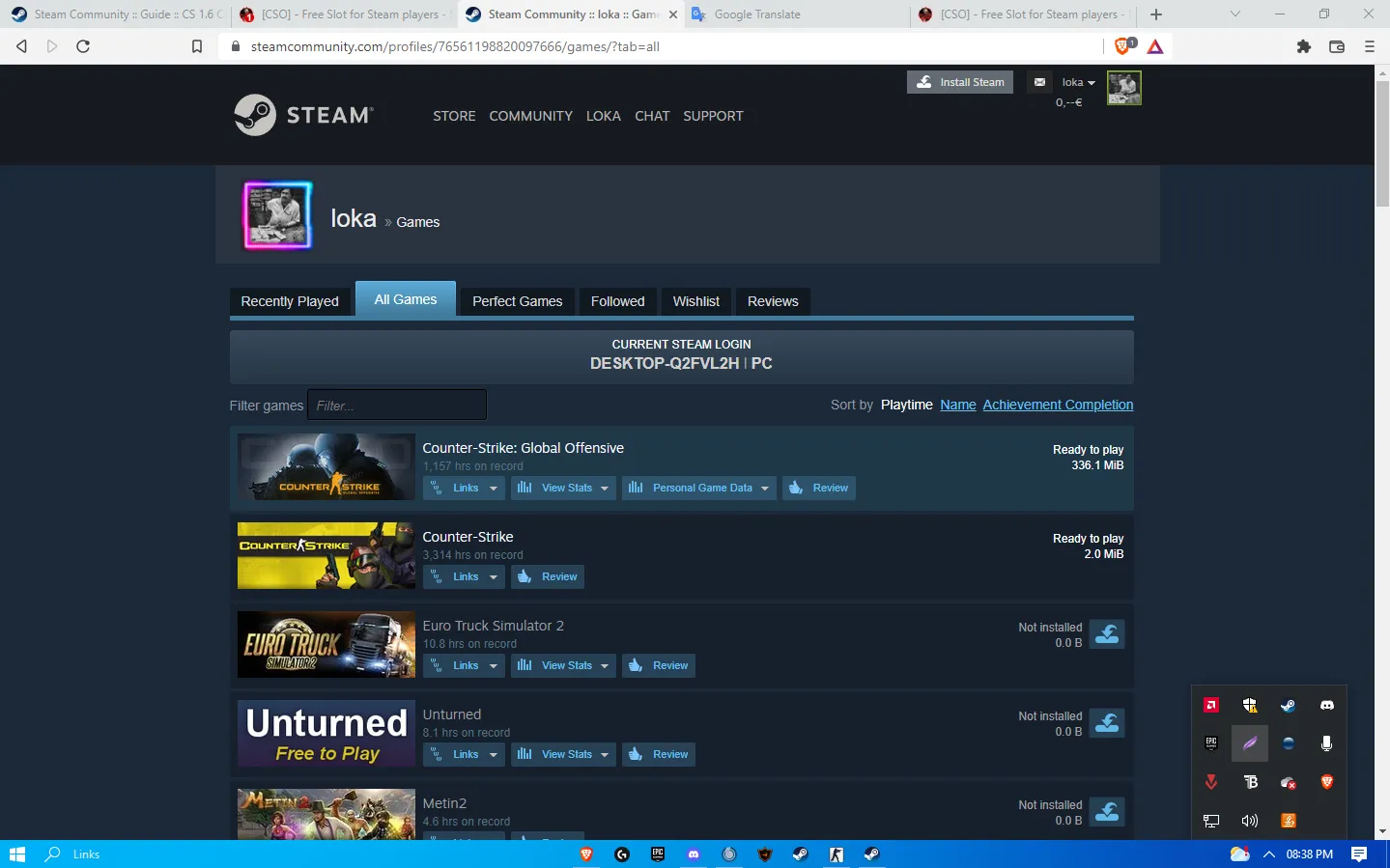
Task: Collapse the hidden tray icons chevron
Action: tap(1269, 854)
